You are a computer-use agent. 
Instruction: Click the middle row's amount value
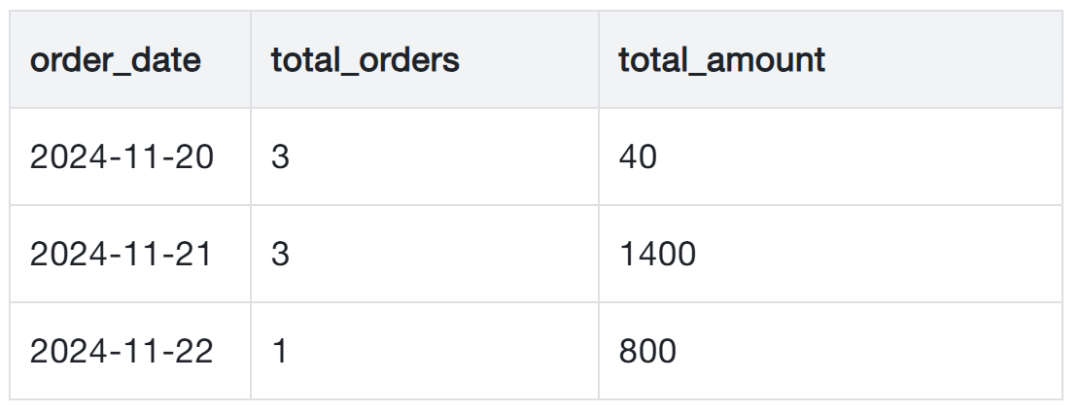(x=657, y=255)
